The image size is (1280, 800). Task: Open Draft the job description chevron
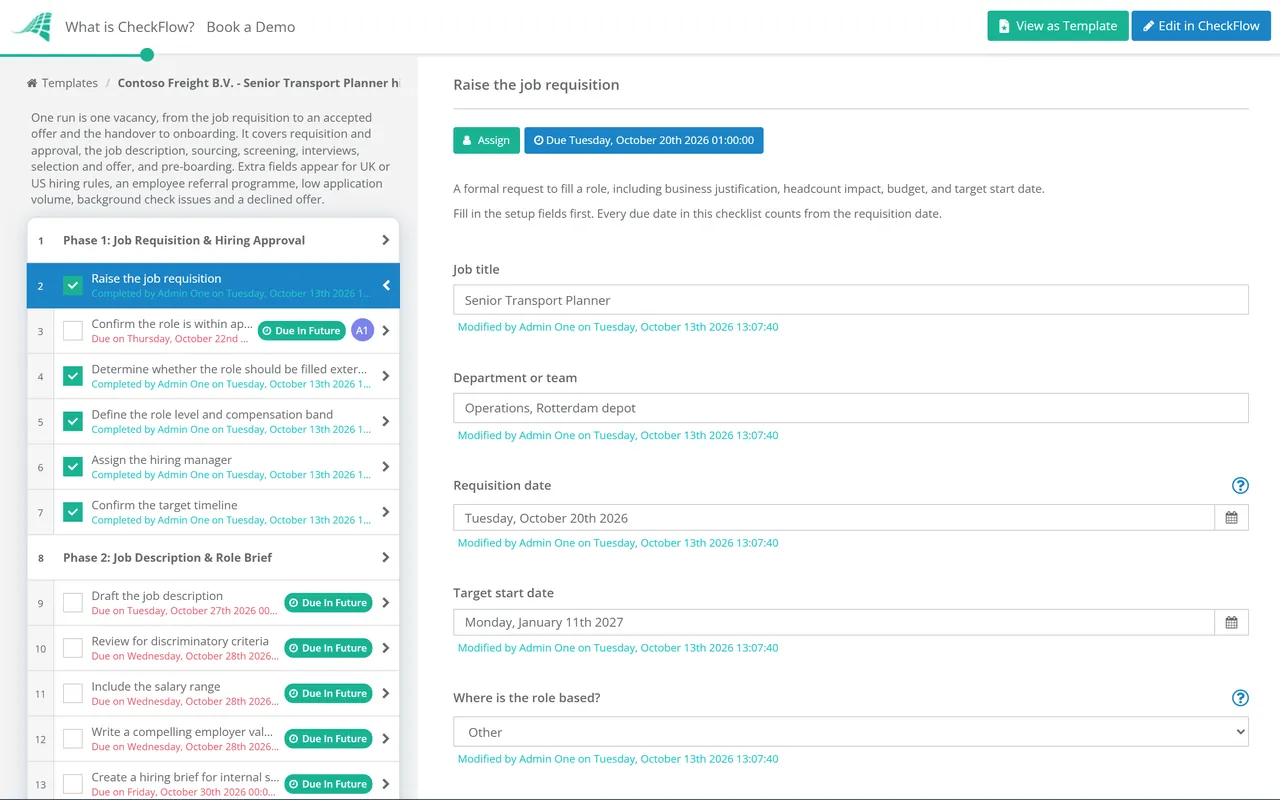tap(386, 603)
